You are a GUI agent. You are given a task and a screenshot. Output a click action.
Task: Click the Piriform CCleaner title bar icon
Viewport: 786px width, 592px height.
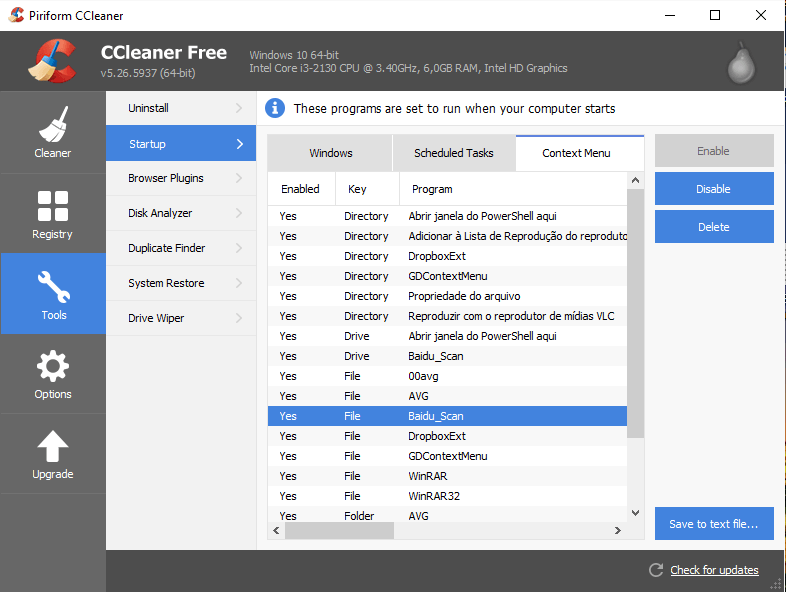17,16
